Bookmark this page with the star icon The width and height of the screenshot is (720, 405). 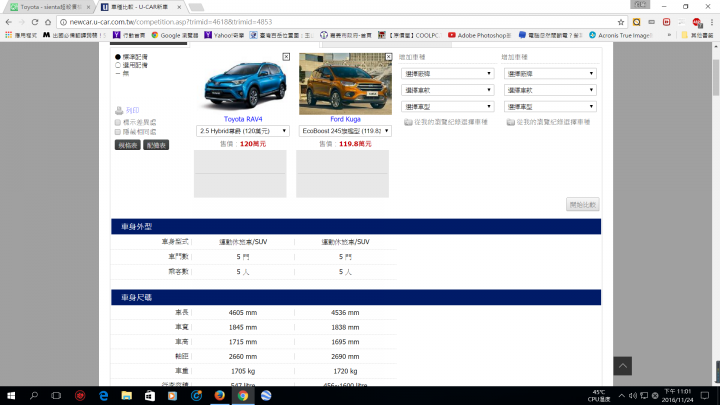pyautogui.click(x=621, y=21)
